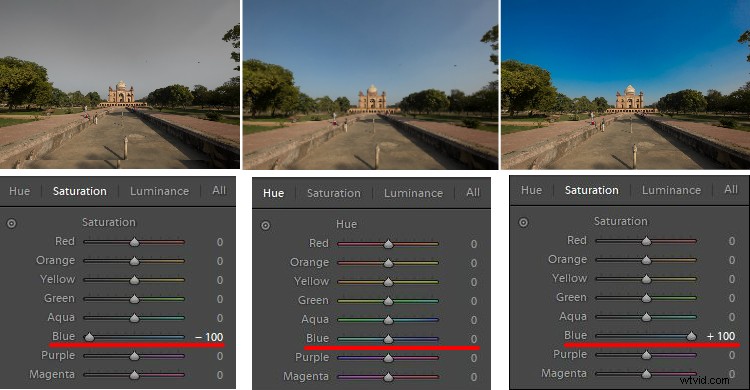Click the Blue value "0" in Hue panel

474,339
